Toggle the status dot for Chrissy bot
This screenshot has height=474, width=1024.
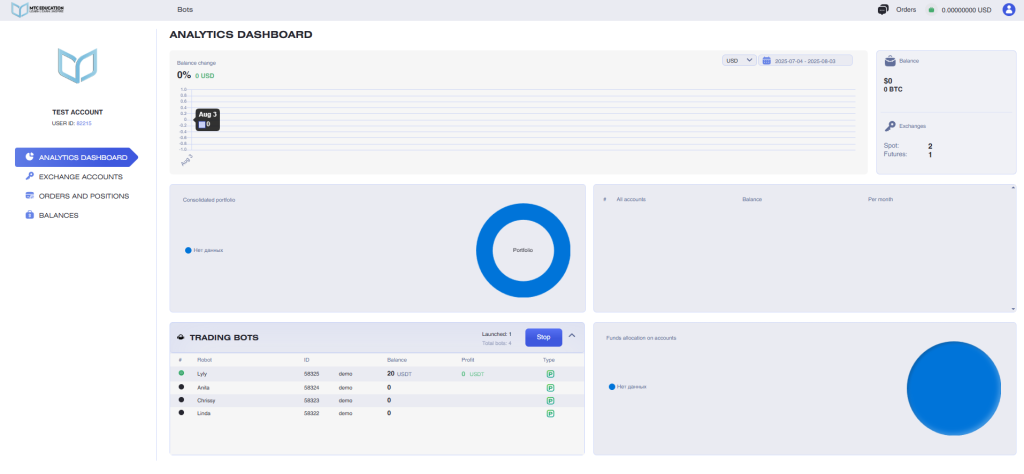(181, 399)
